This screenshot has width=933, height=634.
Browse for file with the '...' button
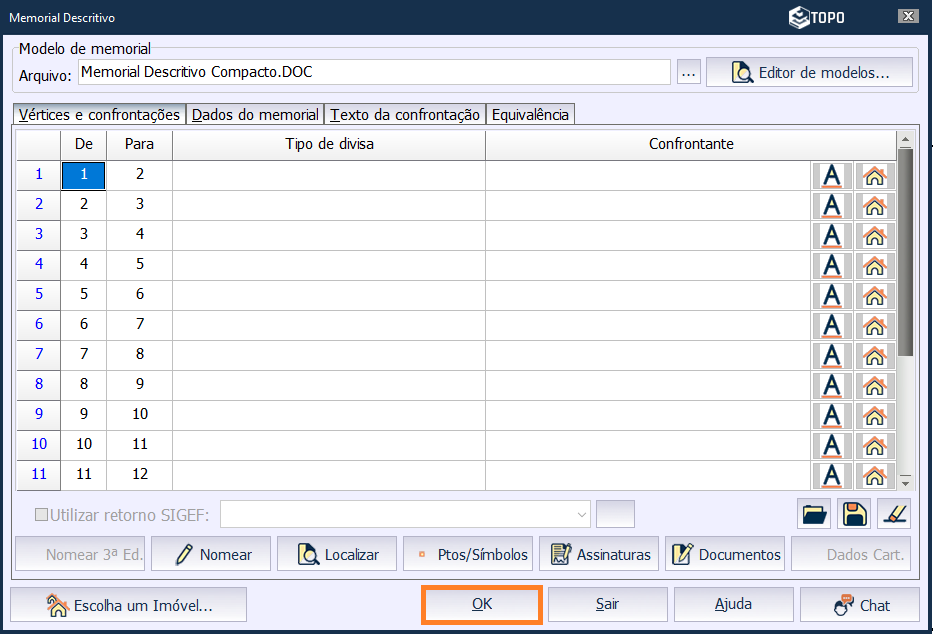tap(687, 73)
